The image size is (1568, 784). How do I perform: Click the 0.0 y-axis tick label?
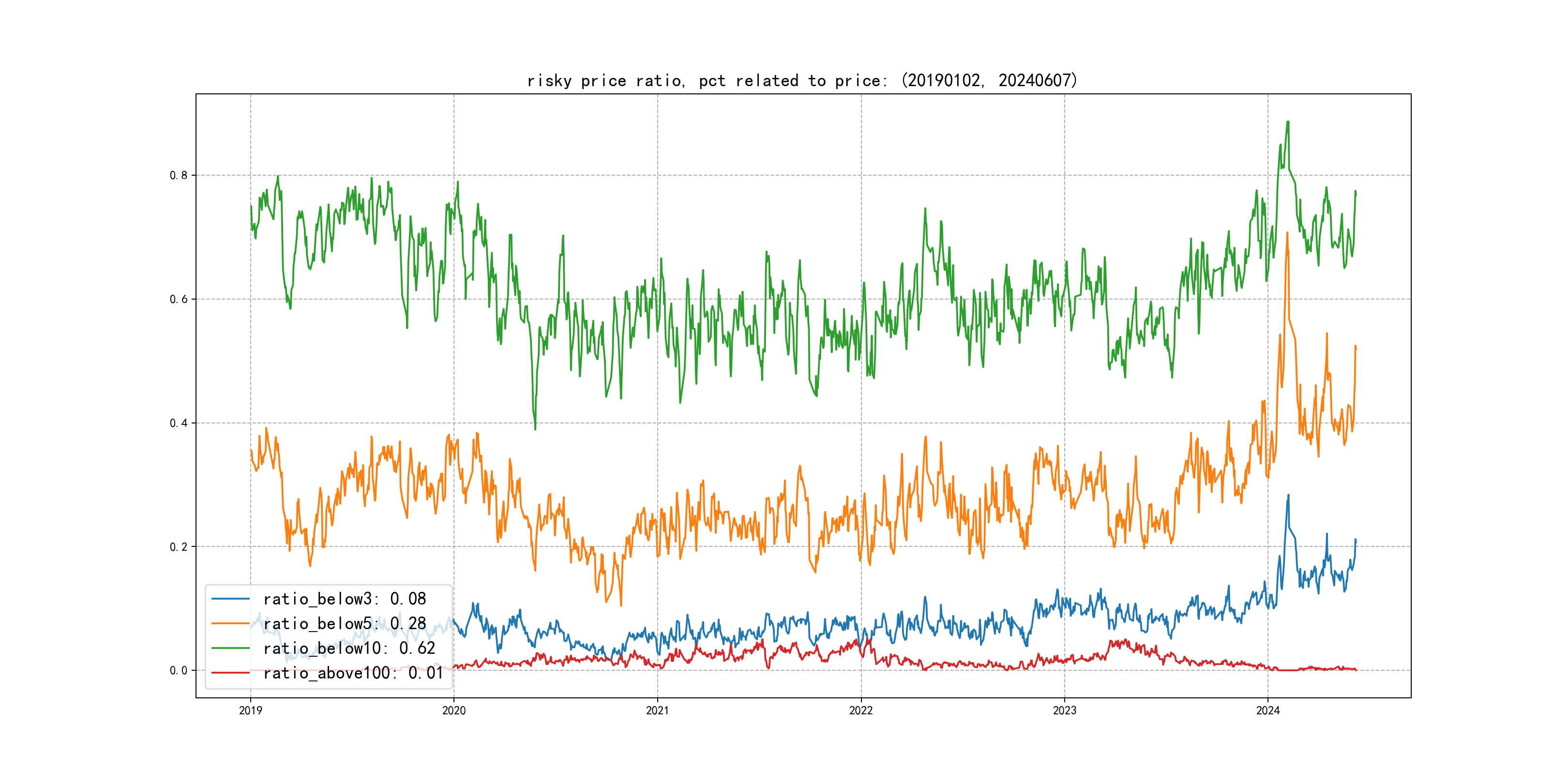(x=179, y=670)
